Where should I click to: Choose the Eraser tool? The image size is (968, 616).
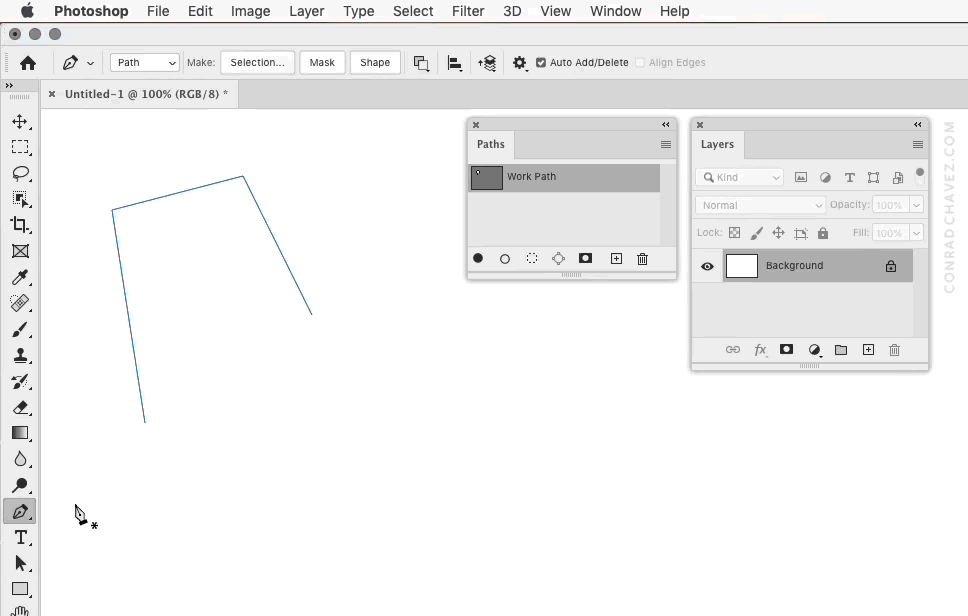coord(21,407)
